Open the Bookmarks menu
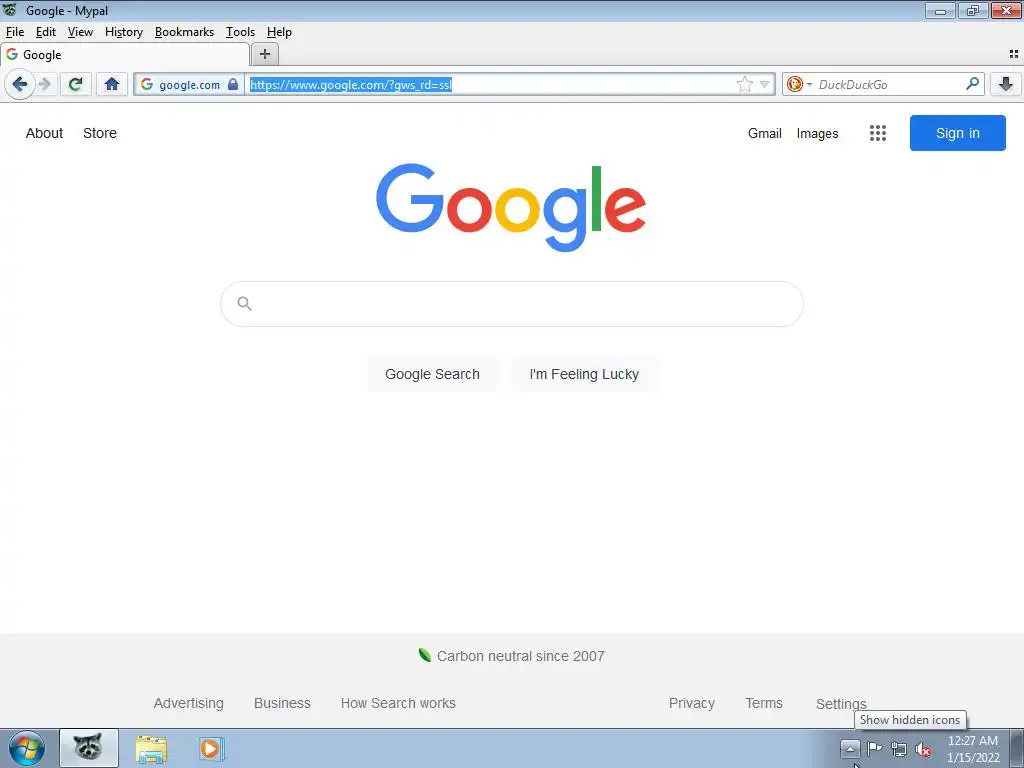Image resolution: width=1024 pixels, height=768 pixels. point(184,32)
